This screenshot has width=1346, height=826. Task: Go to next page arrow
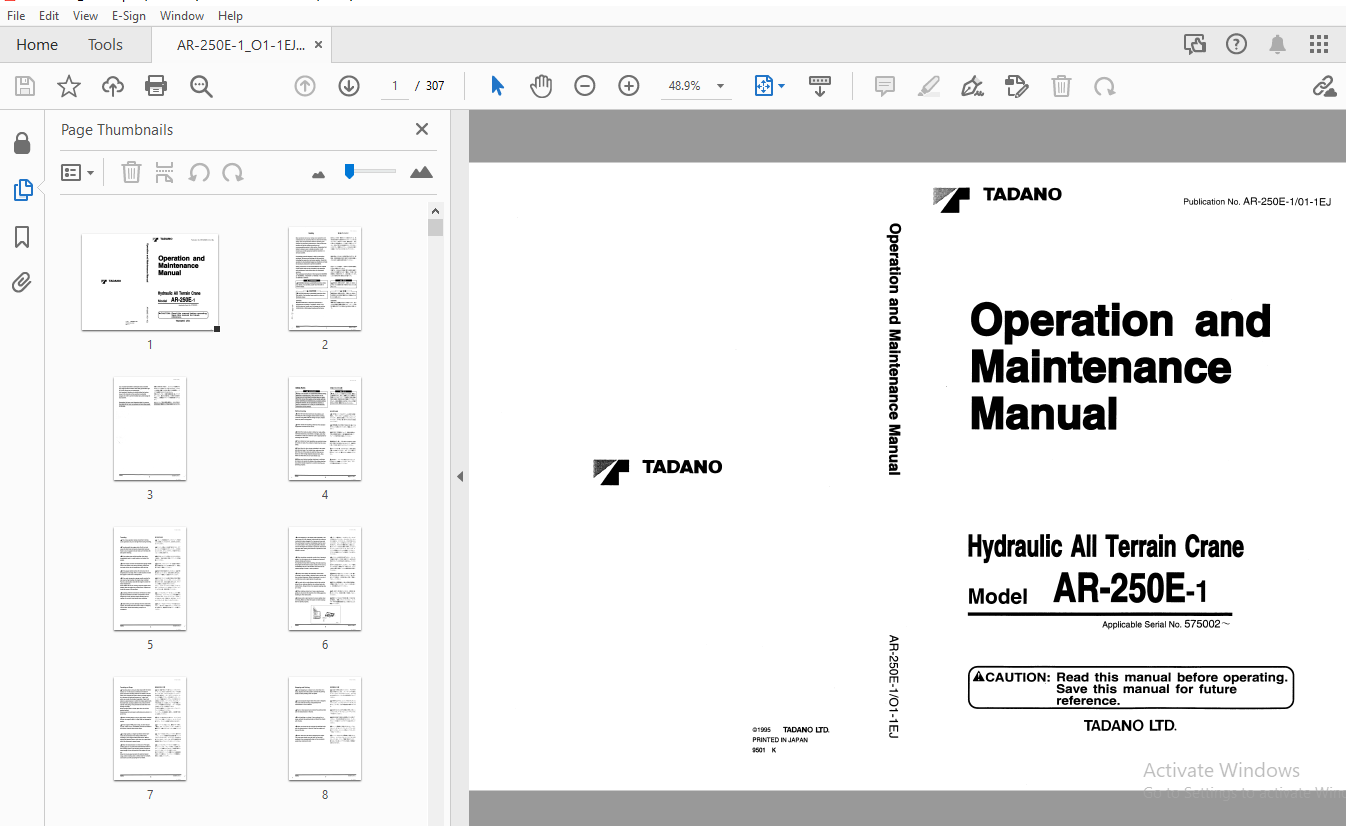click(349, 86)
